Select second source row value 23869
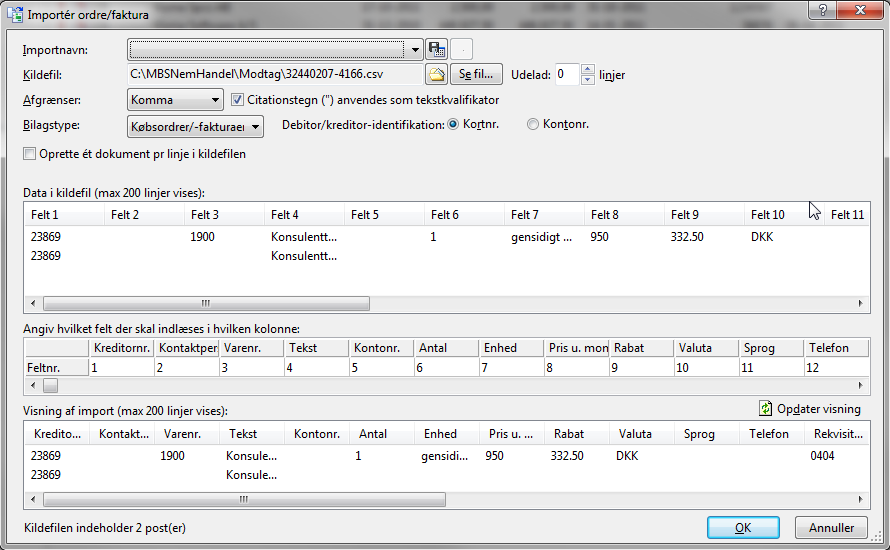Image resolution: width=890 pixels, height=550 pixels. coord(45,256)
